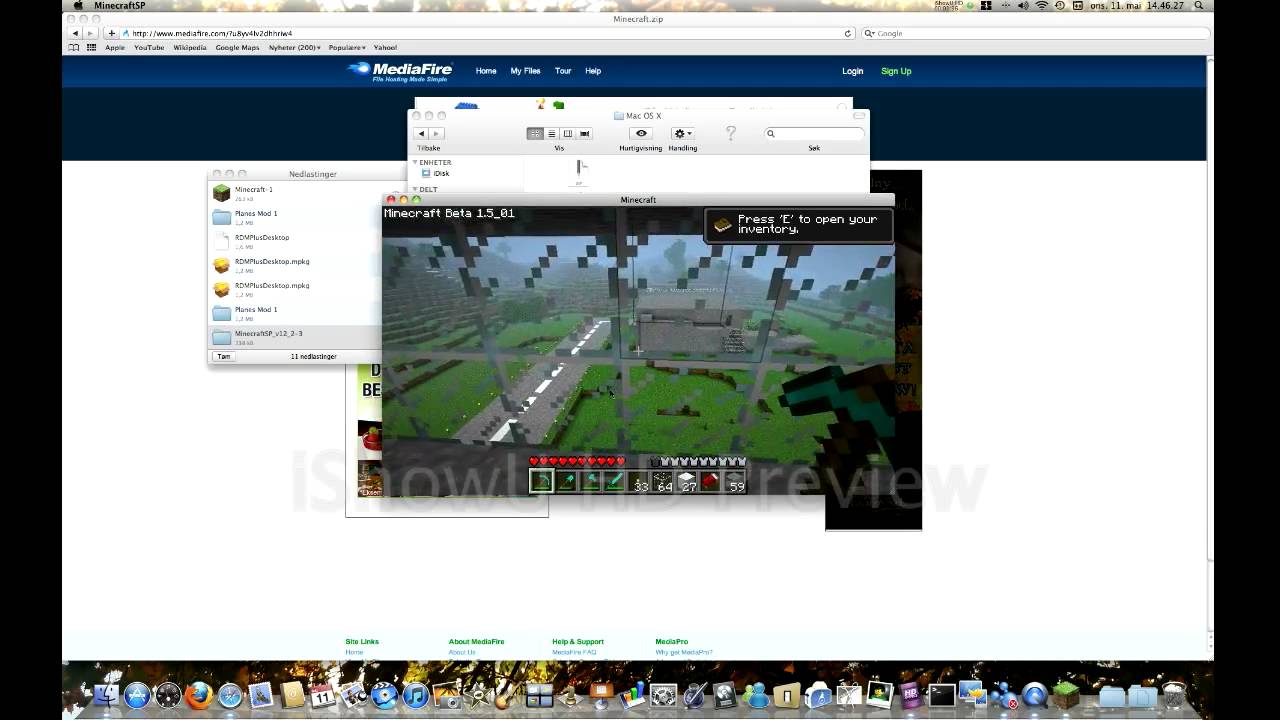Go back in Safari with the back arrow
Screen dimensions: 1280x720
click(x=75, y=33)
